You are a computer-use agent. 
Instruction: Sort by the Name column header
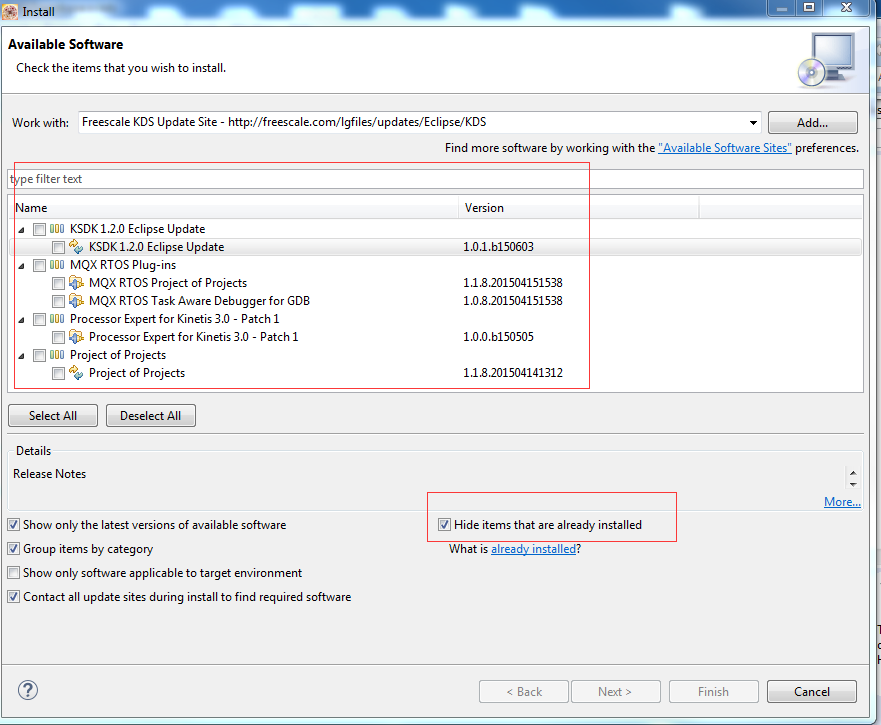tap(235, 208)
